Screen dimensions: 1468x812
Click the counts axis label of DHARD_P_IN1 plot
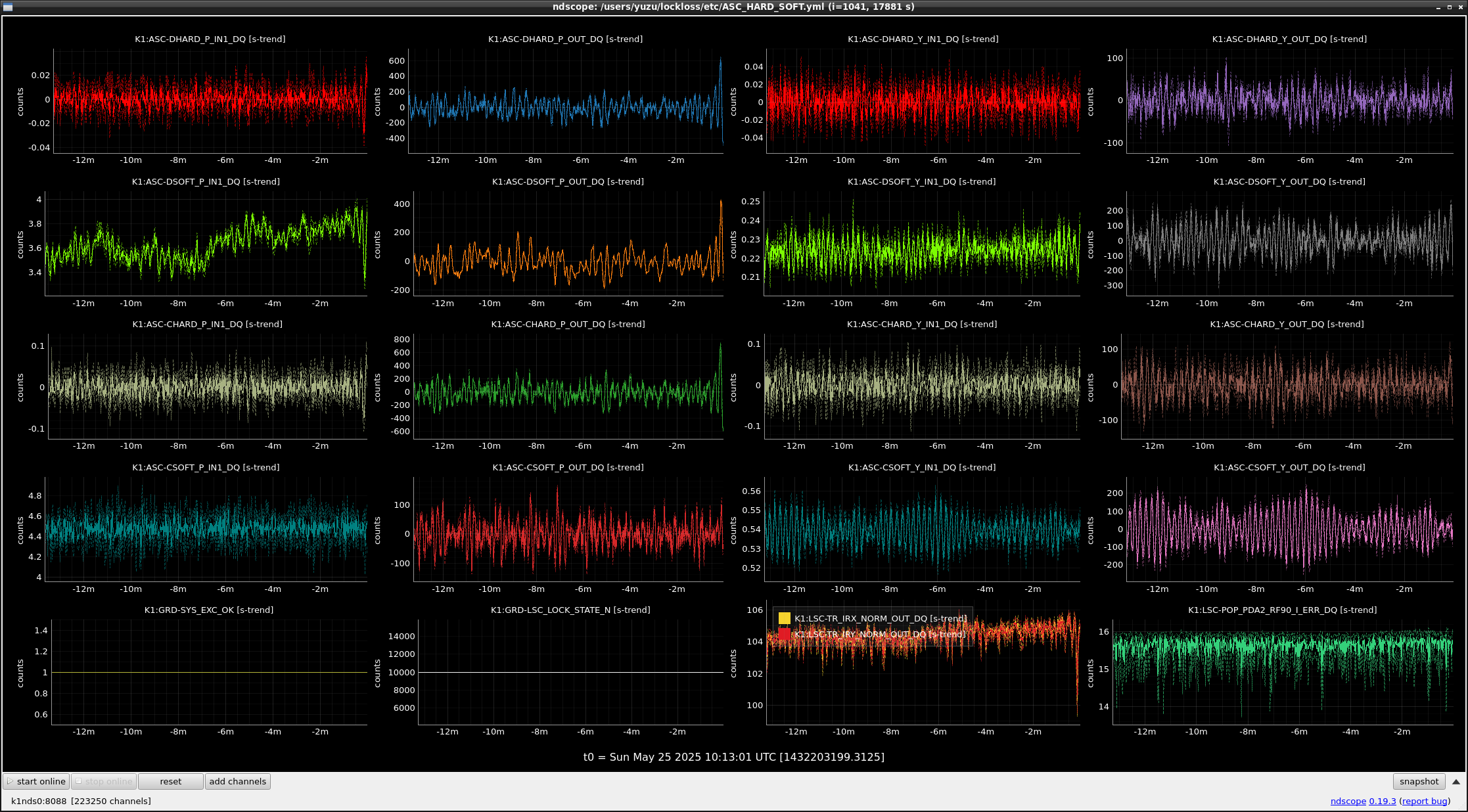point(20,102)
